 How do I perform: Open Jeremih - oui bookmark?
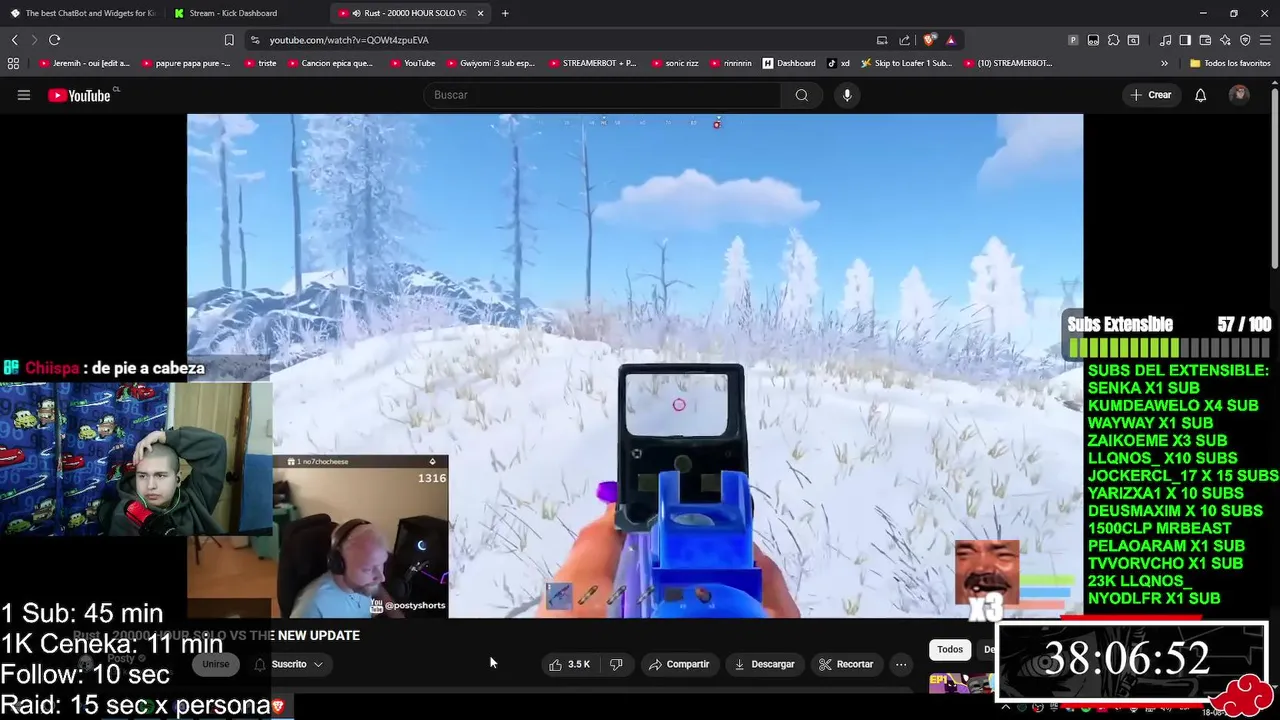point(85,63)
